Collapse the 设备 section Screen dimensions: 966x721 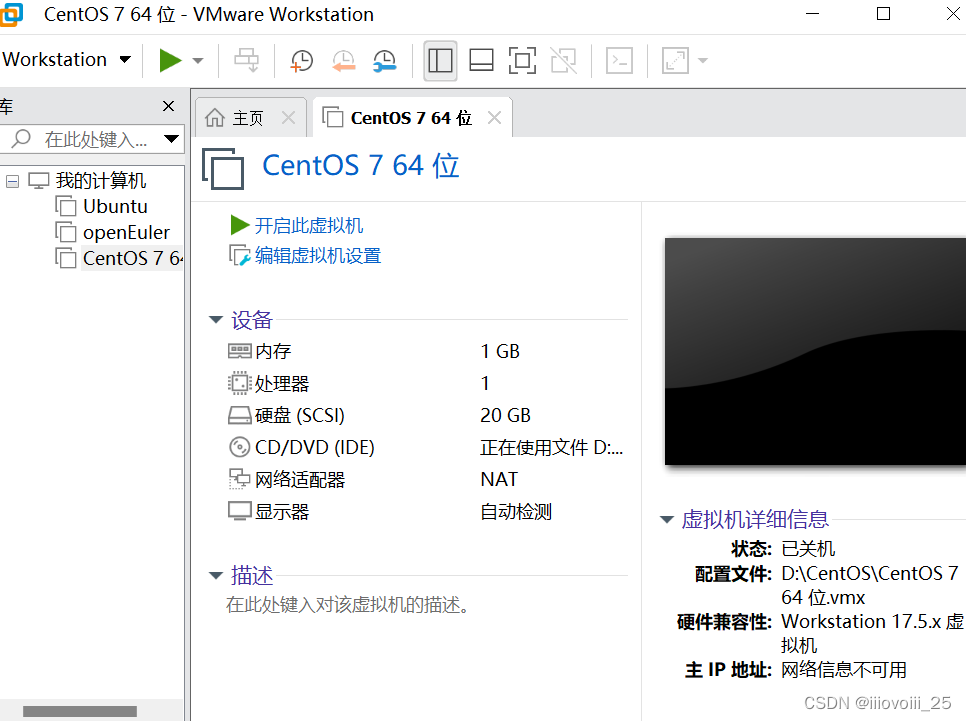216,320
